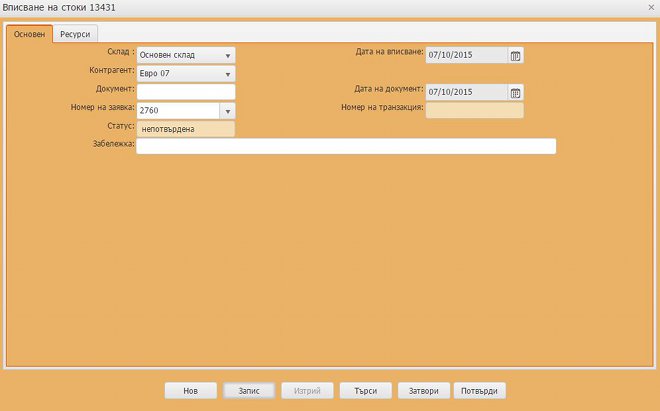The width and height of the screenshot is (660, 411).
Task: Open calendar picker for Дата на вписване
Action: coord(515,56)
